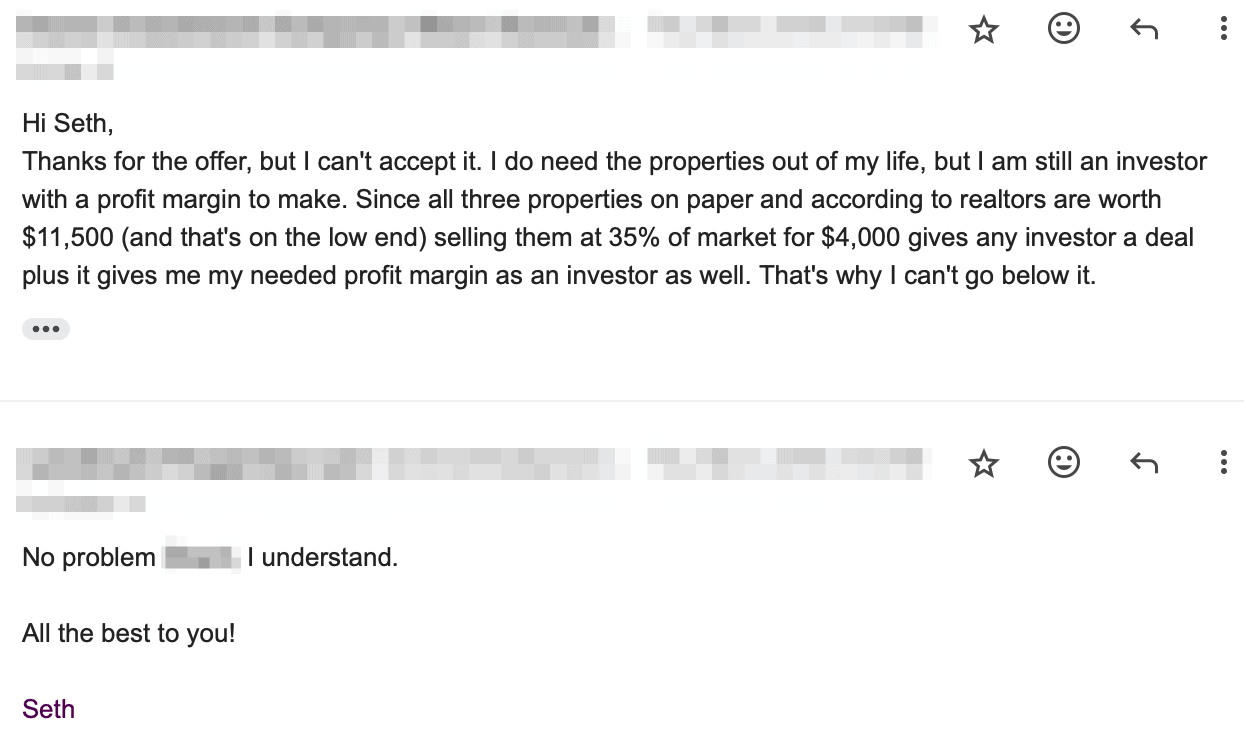The height and width of the screenshot is (736, 1246).
Task: Click the "All the best to you!" line
Action: pyautogui.click(x=129, y=633)
